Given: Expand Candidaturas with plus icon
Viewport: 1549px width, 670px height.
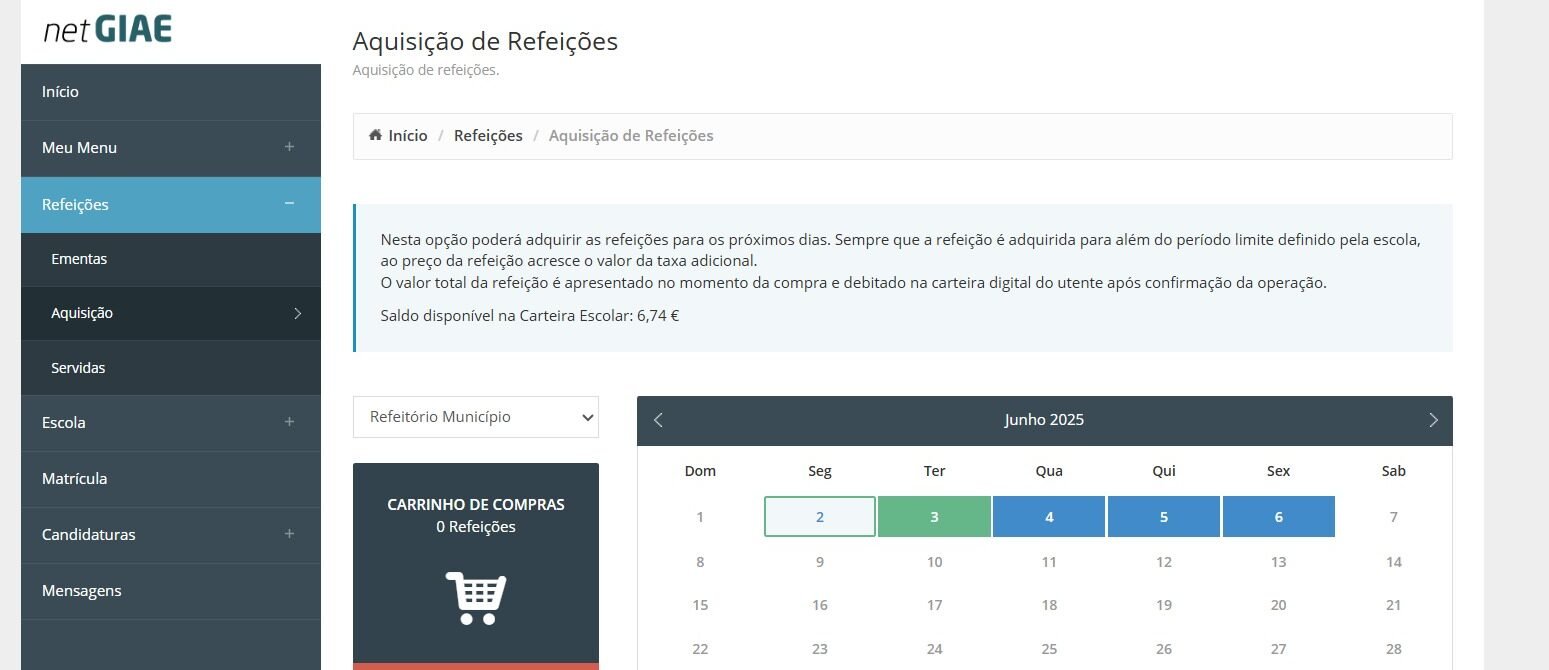Looking at the screenshot, I should [x=289, y=534].
